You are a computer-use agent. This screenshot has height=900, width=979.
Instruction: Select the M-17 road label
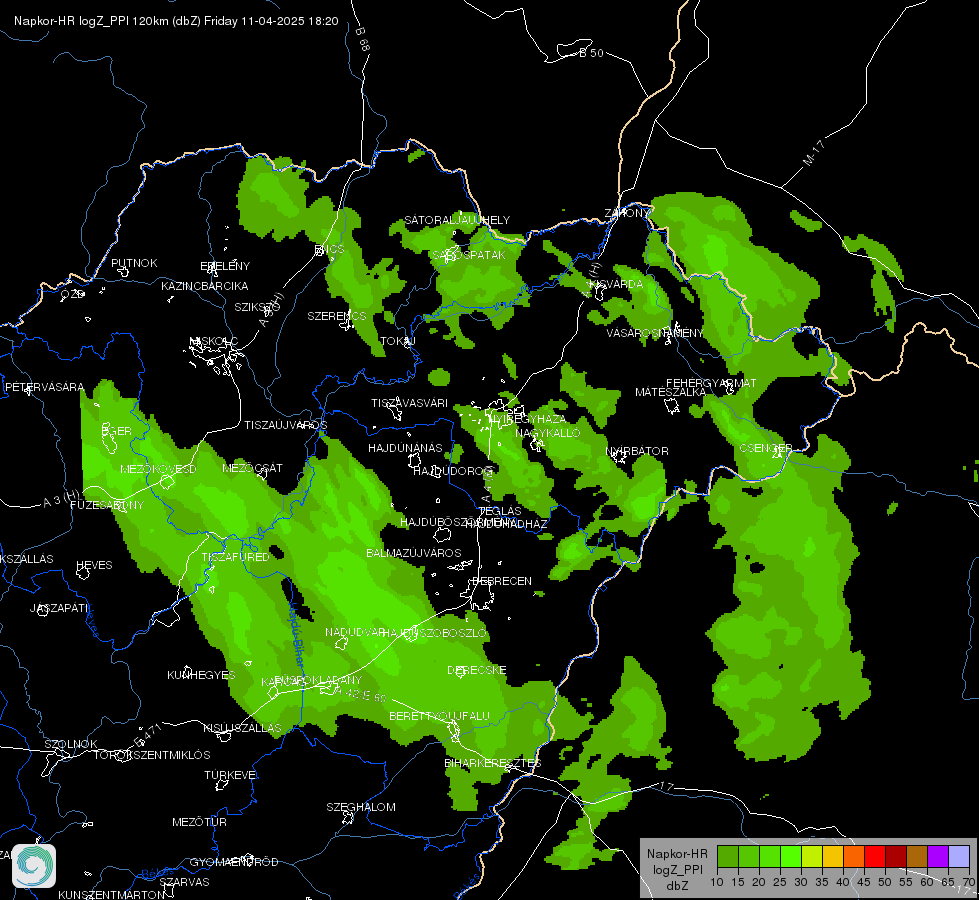tap(814, 152)
